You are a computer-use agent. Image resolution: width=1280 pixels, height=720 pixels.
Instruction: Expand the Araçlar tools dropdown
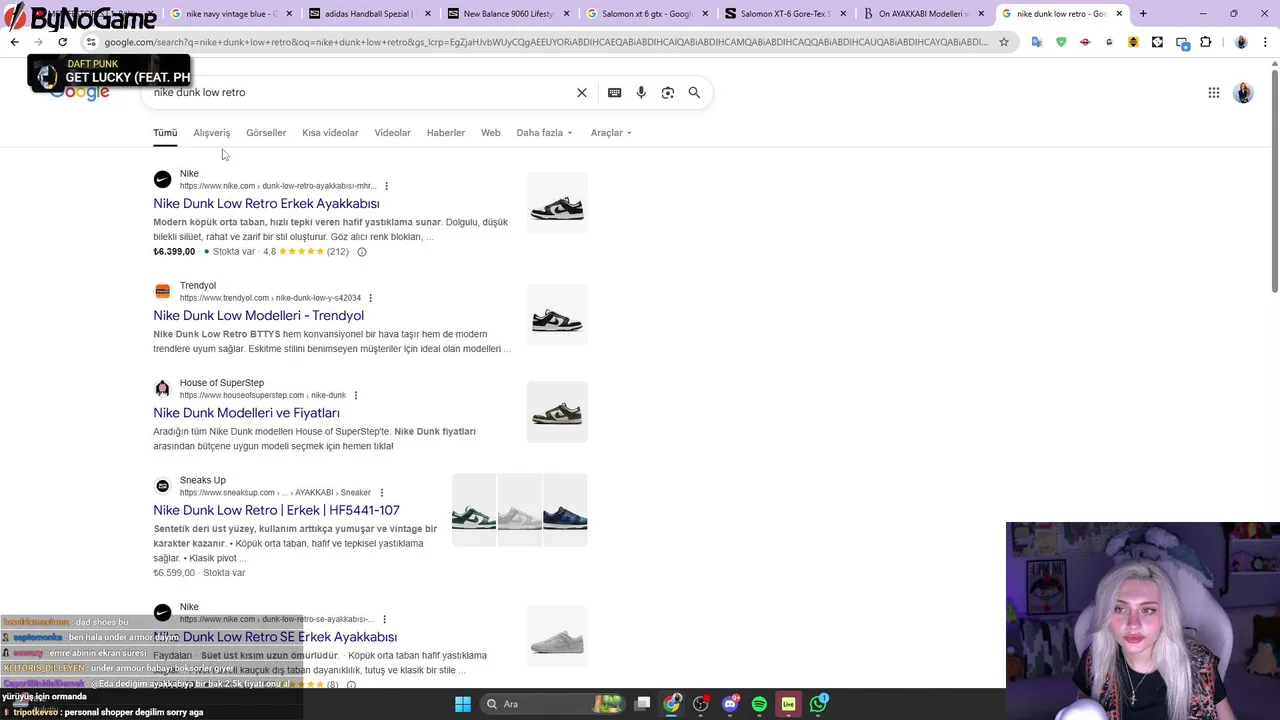pos(611,133)
